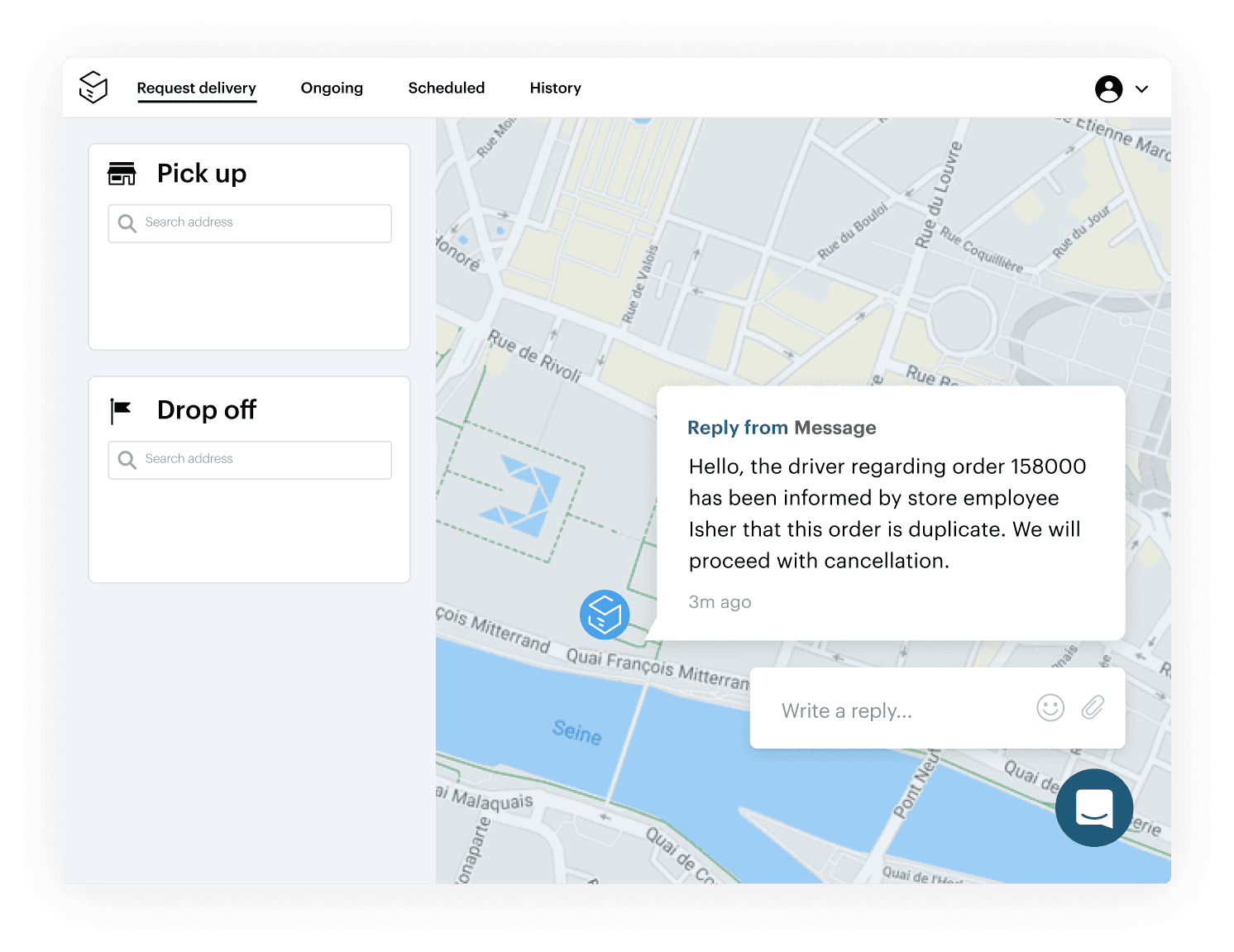This screenshot has width=1234, height=952.
Task: Click the Reply from Message heading
Action: (x=782, y=428)
